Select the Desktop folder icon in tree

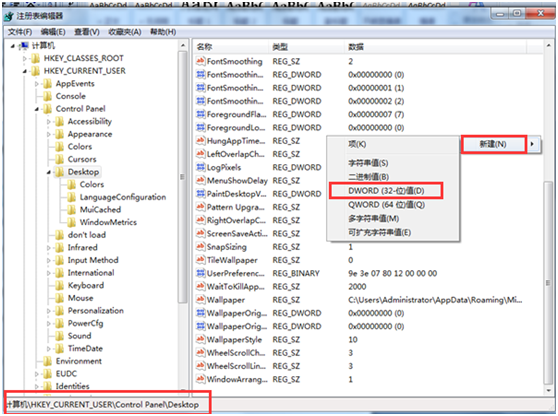pos(59,172)
